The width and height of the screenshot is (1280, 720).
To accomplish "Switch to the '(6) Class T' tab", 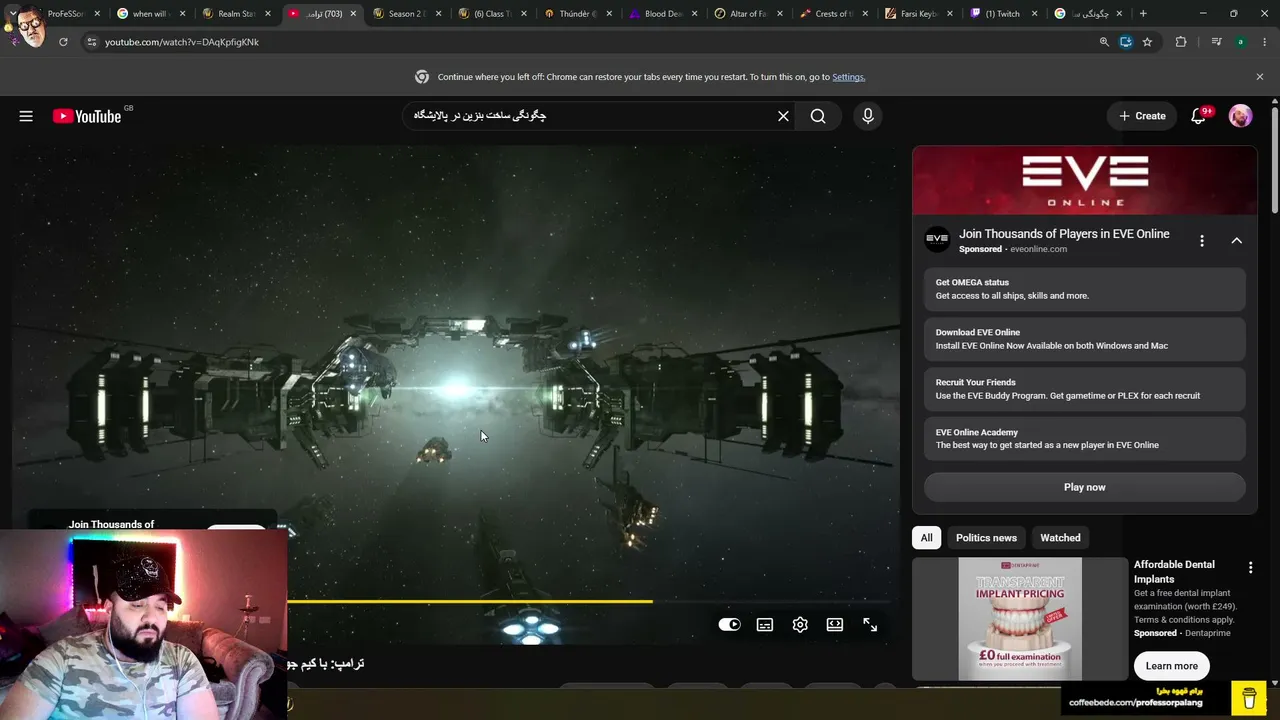I will [492, 14].
